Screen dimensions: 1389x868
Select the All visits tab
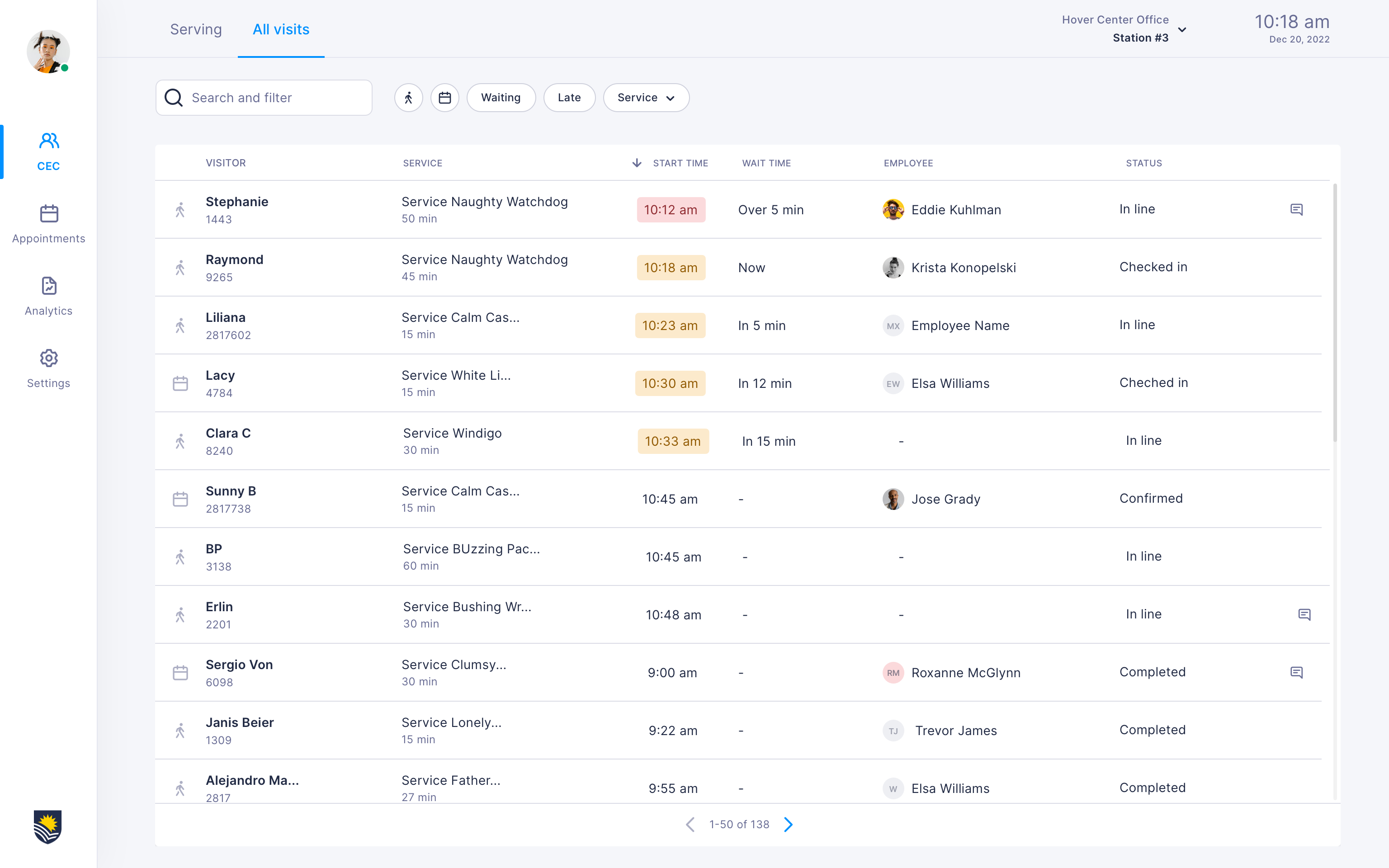(x=281, y=29)
